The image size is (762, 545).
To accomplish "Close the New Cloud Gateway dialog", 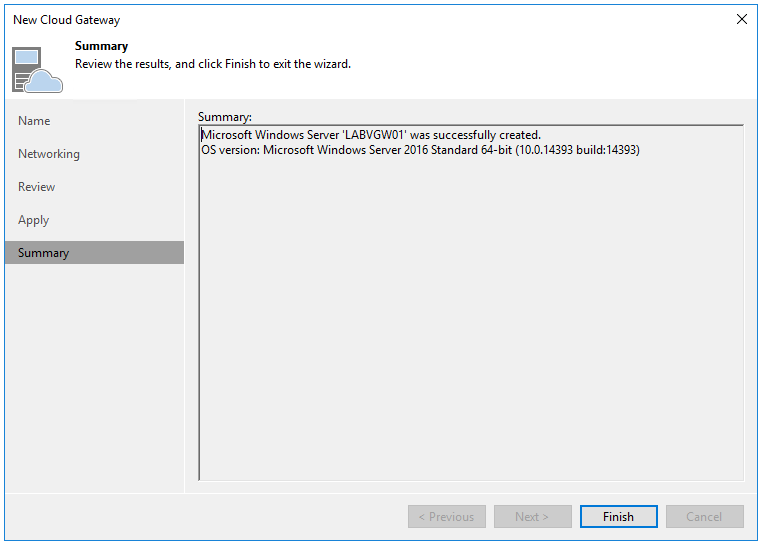I will (741, 19).
